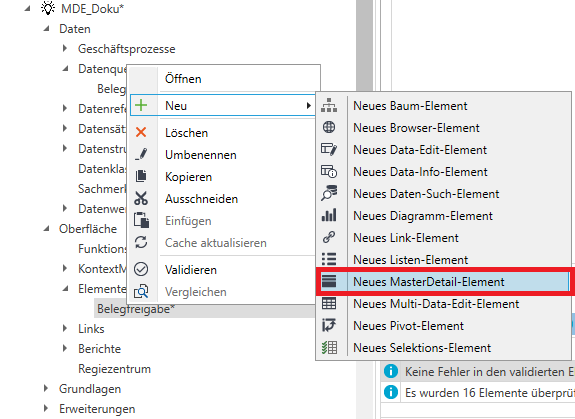Click the red X Löschen icon
575x419 pixels.
click(x=141, y=132)
